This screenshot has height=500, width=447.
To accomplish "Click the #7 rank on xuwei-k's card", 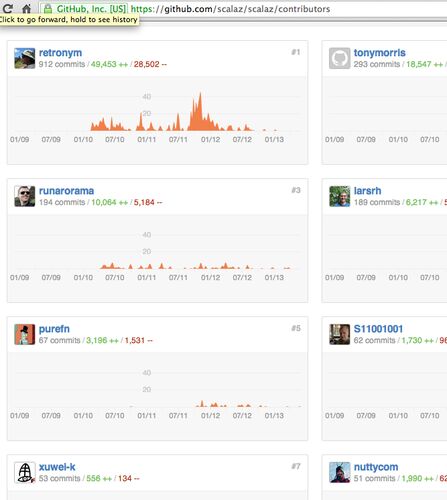I will (x=296, y=466).
